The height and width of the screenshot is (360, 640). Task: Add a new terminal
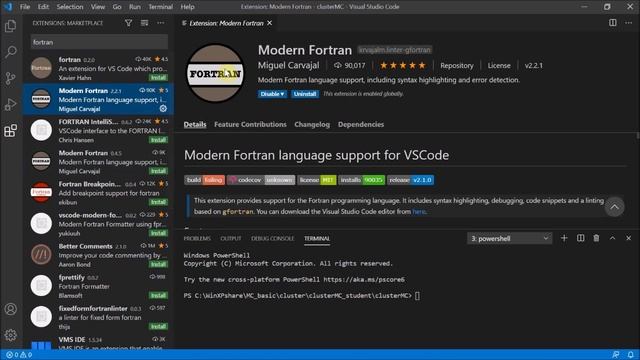coord(564,238)
